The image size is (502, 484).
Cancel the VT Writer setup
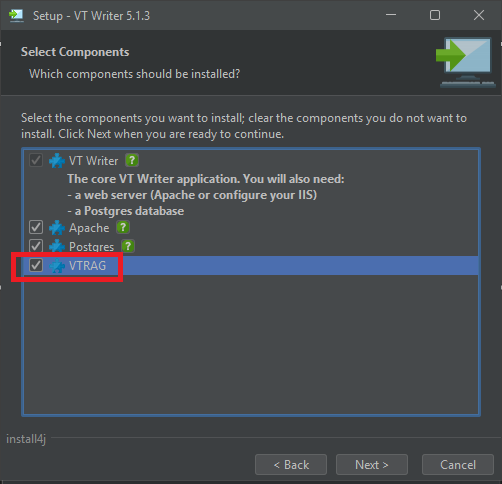[458, 464]
